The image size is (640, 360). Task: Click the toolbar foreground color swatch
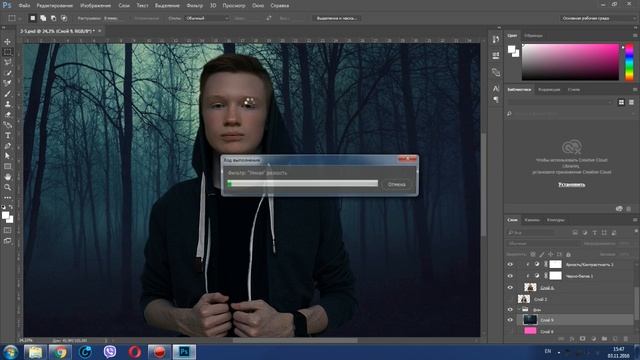click(5, 216)
